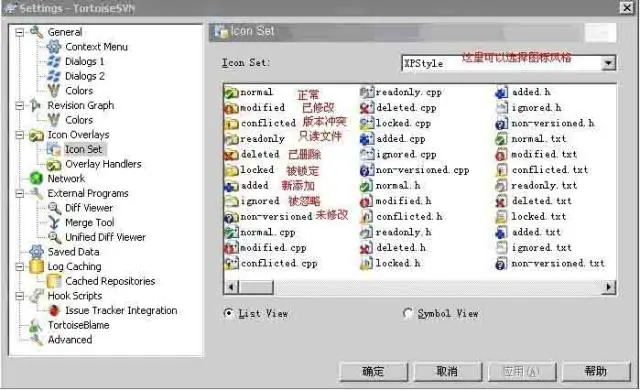Click the deleted folder overlay icon
The height and width of the screenshot is (390, 640).
(x=231, y=155)
